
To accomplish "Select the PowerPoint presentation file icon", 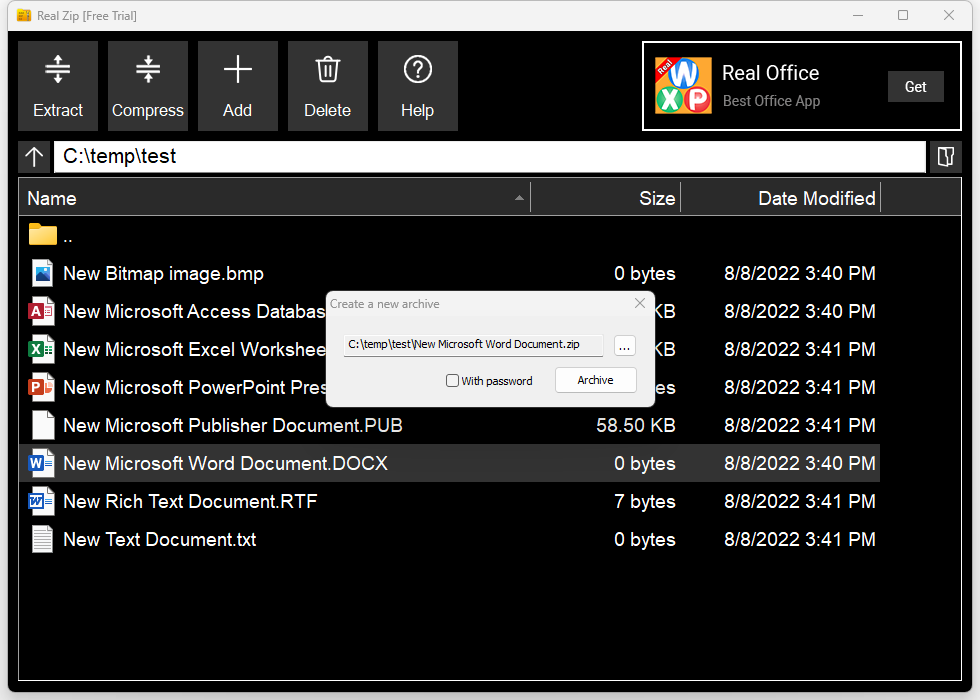I will click(41, 388).
